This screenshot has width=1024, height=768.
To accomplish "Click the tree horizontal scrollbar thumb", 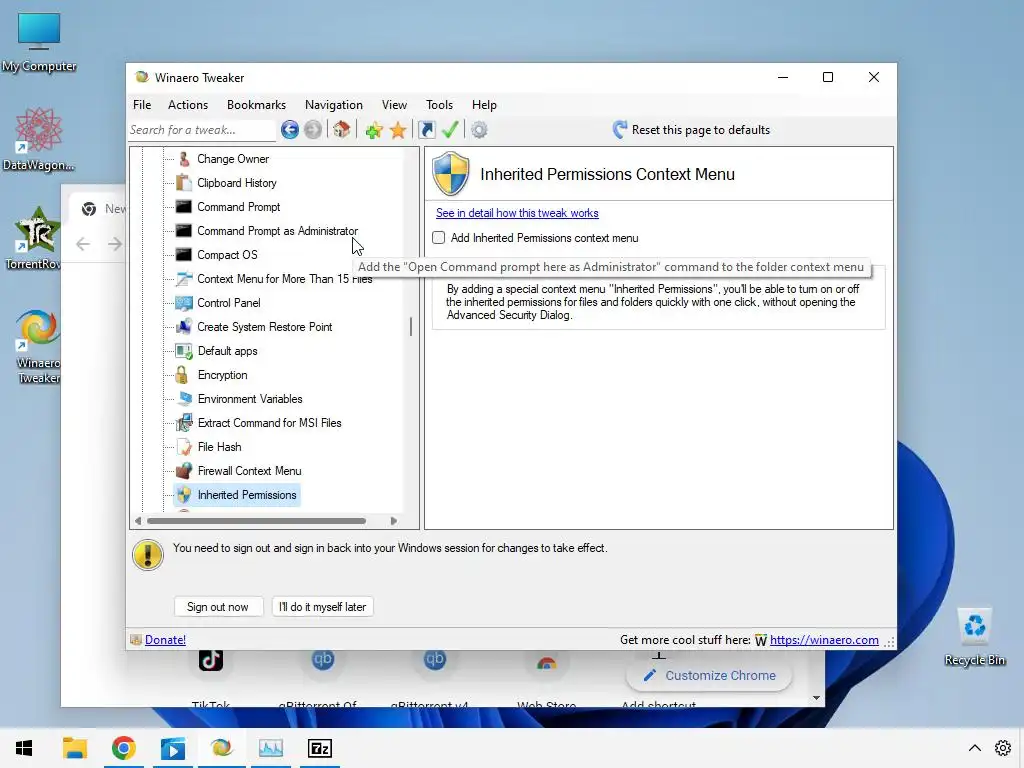I will (x=257, y=521).
